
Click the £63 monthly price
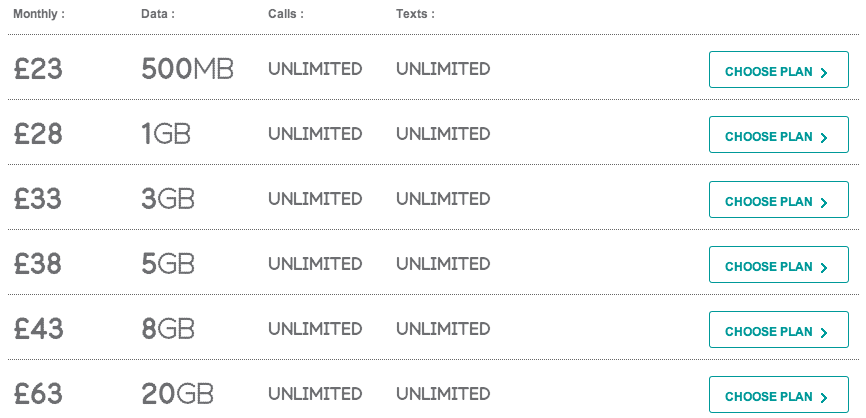[x=38, y=394]
